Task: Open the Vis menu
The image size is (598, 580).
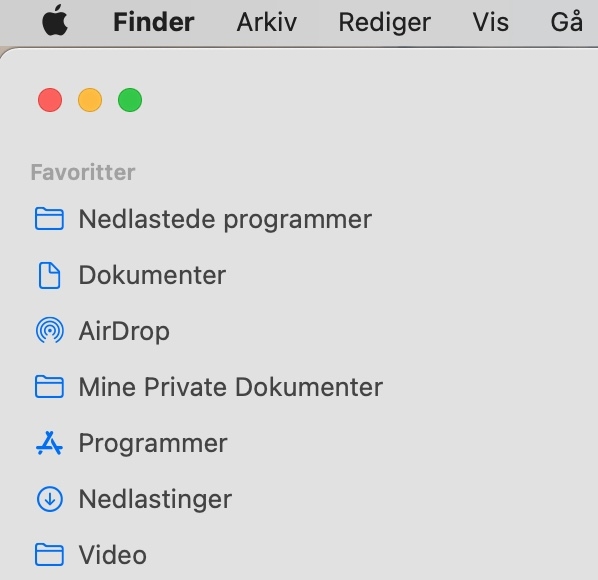Action: click(x=490, y=22)
